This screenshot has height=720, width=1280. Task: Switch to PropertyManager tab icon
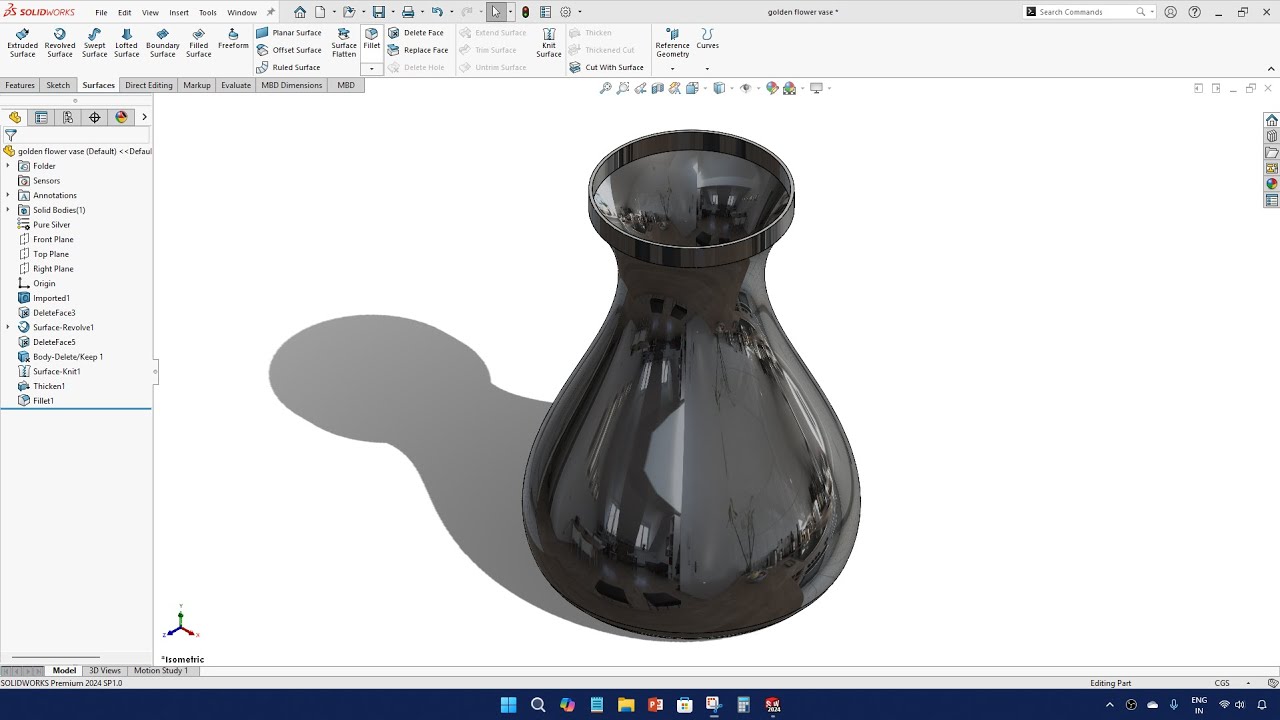coord(41,117)
